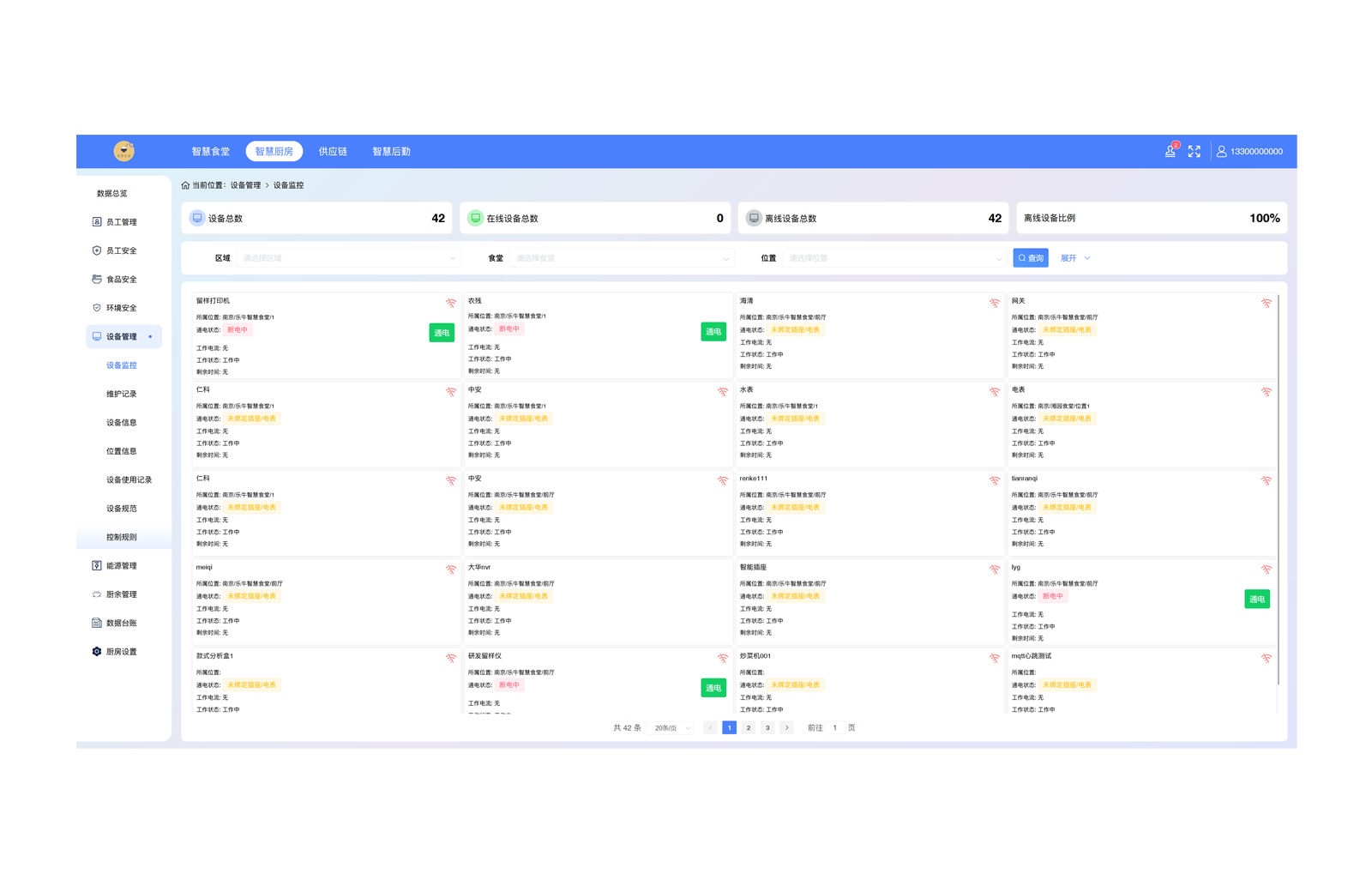Screen dimensions: 1372x892
Task: Switch to 智慧厨房 tab
Action: coord(274,152)
